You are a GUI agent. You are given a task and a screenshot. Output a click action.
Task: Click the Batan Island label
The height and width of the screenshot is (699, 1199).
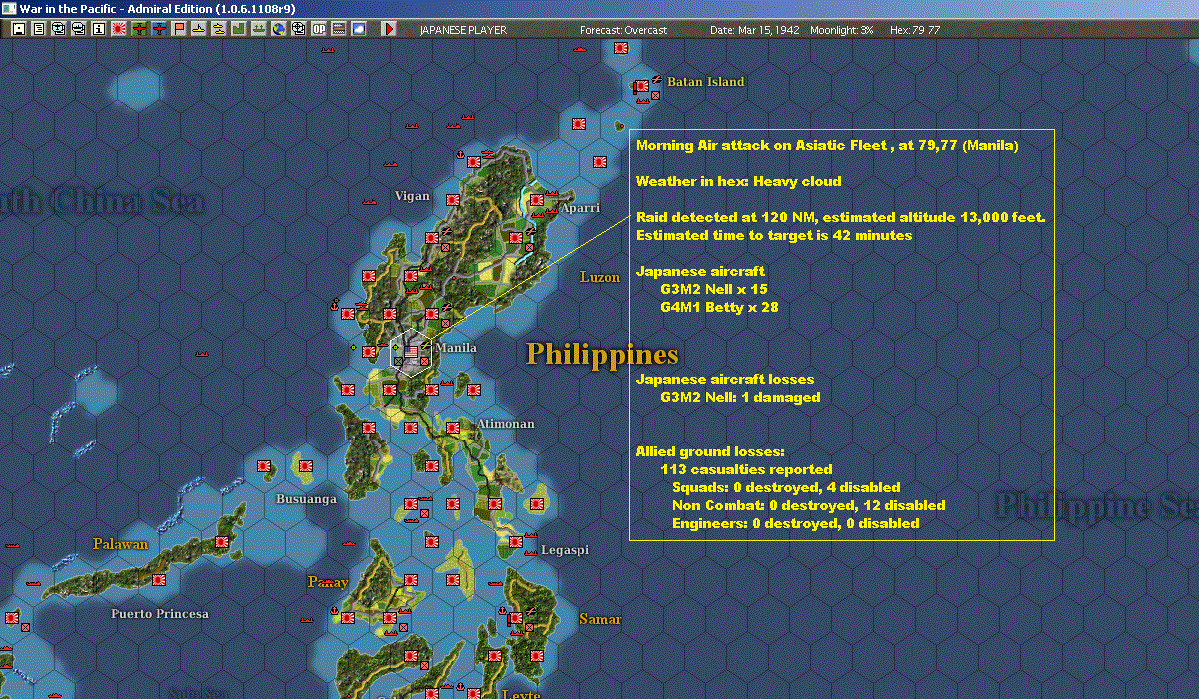coord(705,82)
